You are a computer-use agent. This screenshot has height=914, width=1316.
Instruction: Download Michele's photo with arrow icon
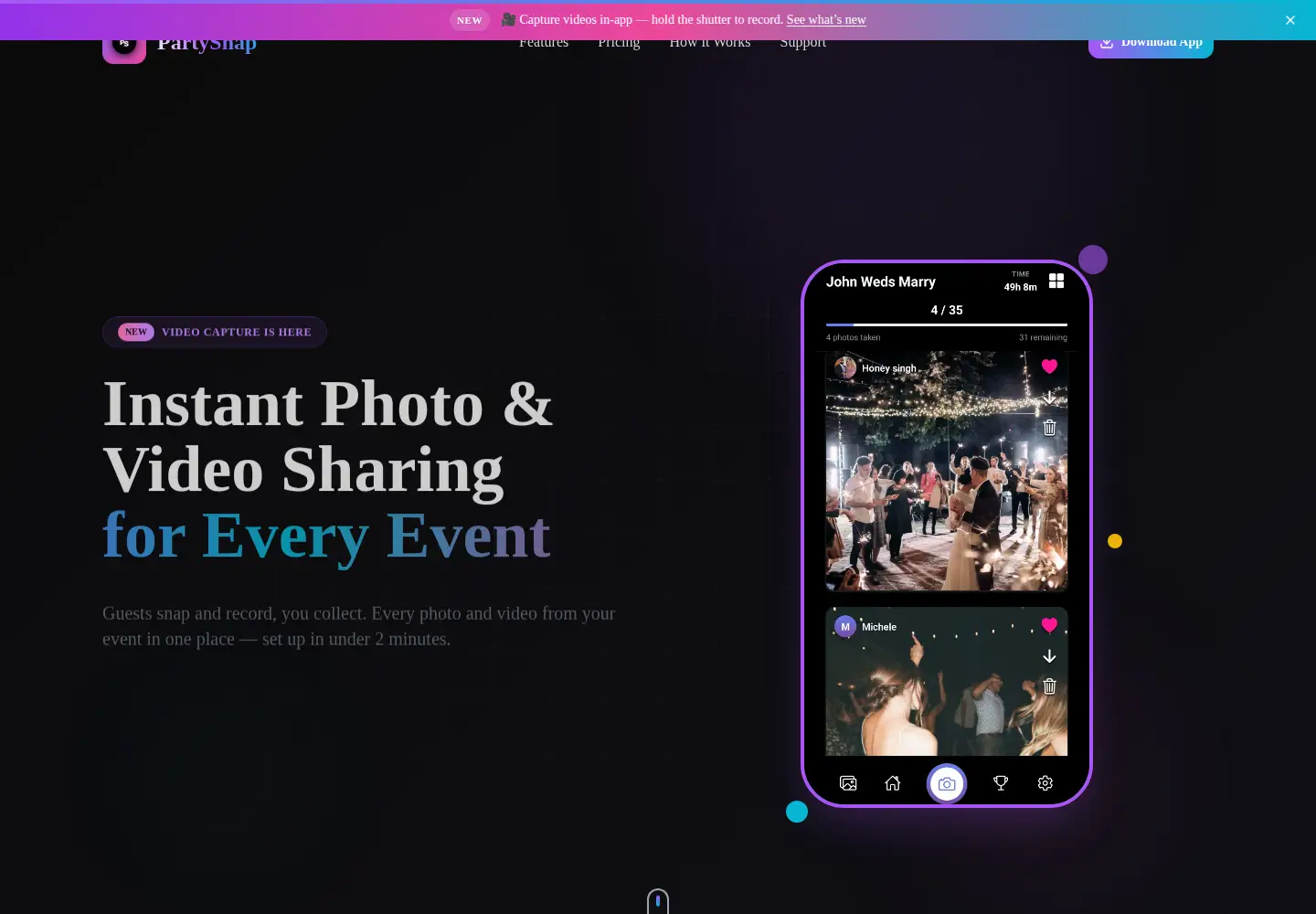tap(1049, 656)
